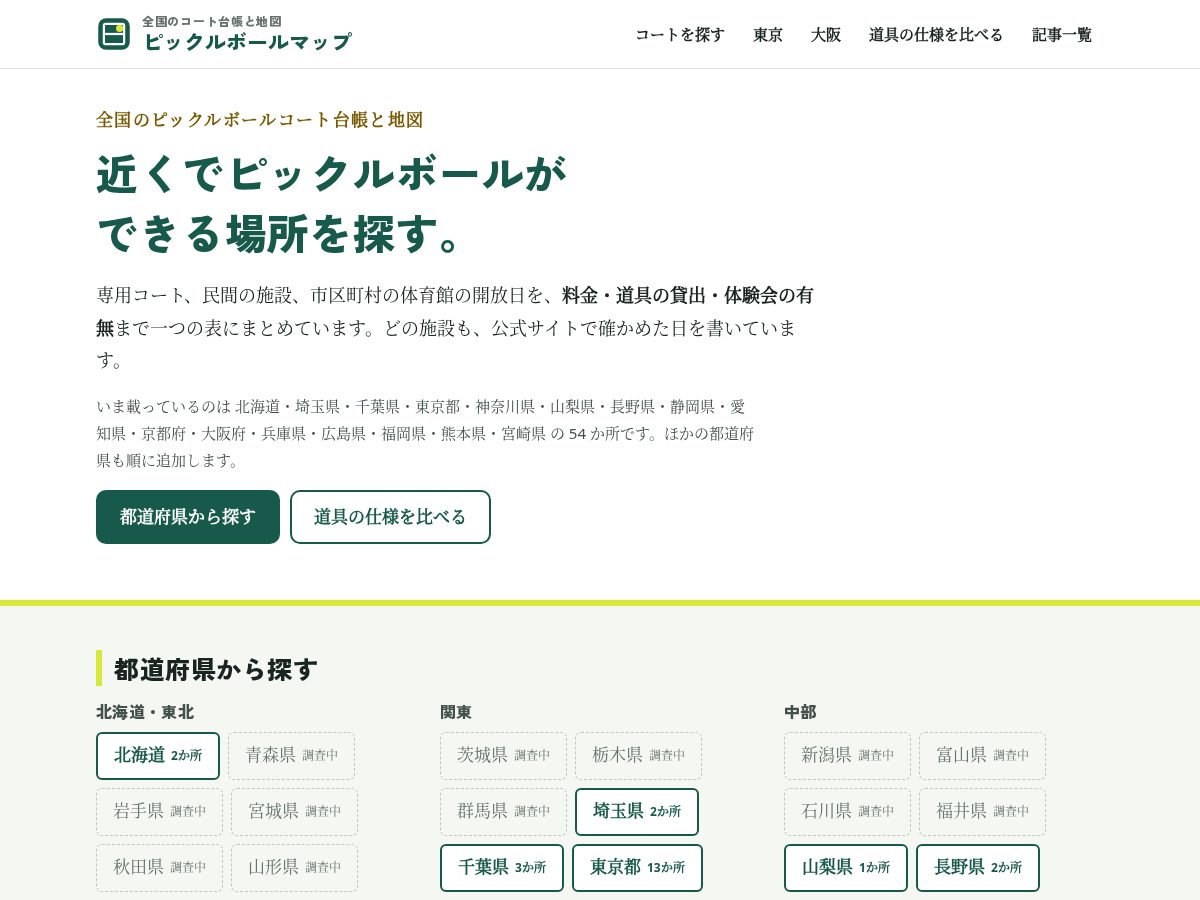Select 埼玉県 2か所 prefecture chip
1200x900 pixels.
(637, 812)
